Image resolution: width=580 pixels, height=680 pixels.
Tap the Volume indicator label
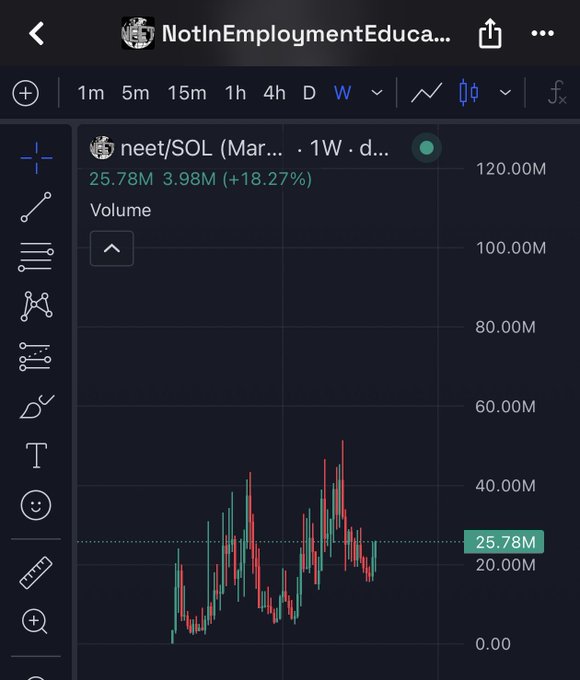[x=121, y=210]
